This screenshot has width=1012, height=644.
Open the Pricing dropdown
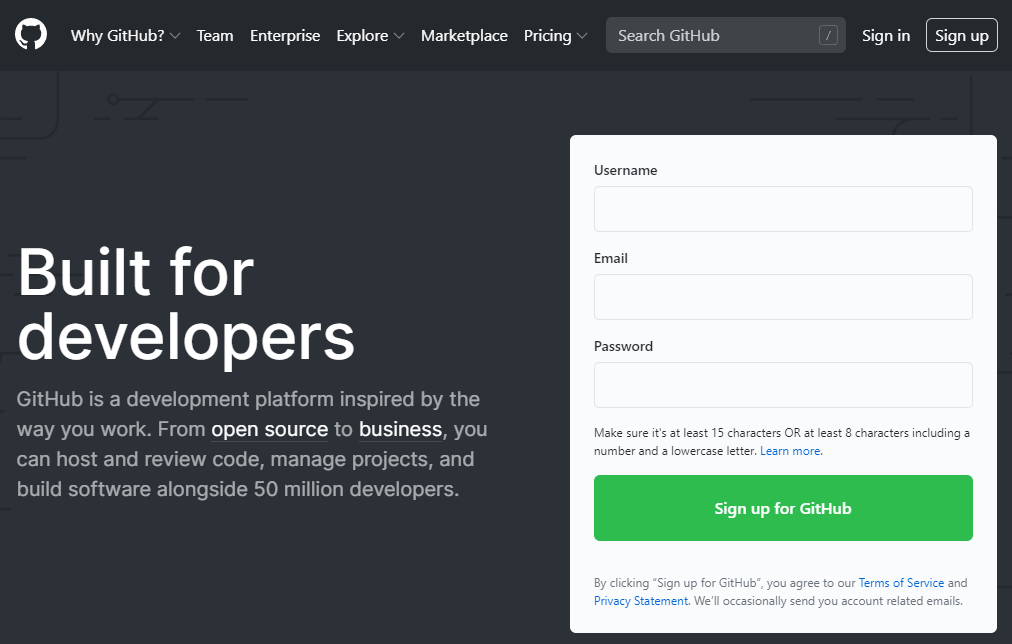click(x=555, y=35)
